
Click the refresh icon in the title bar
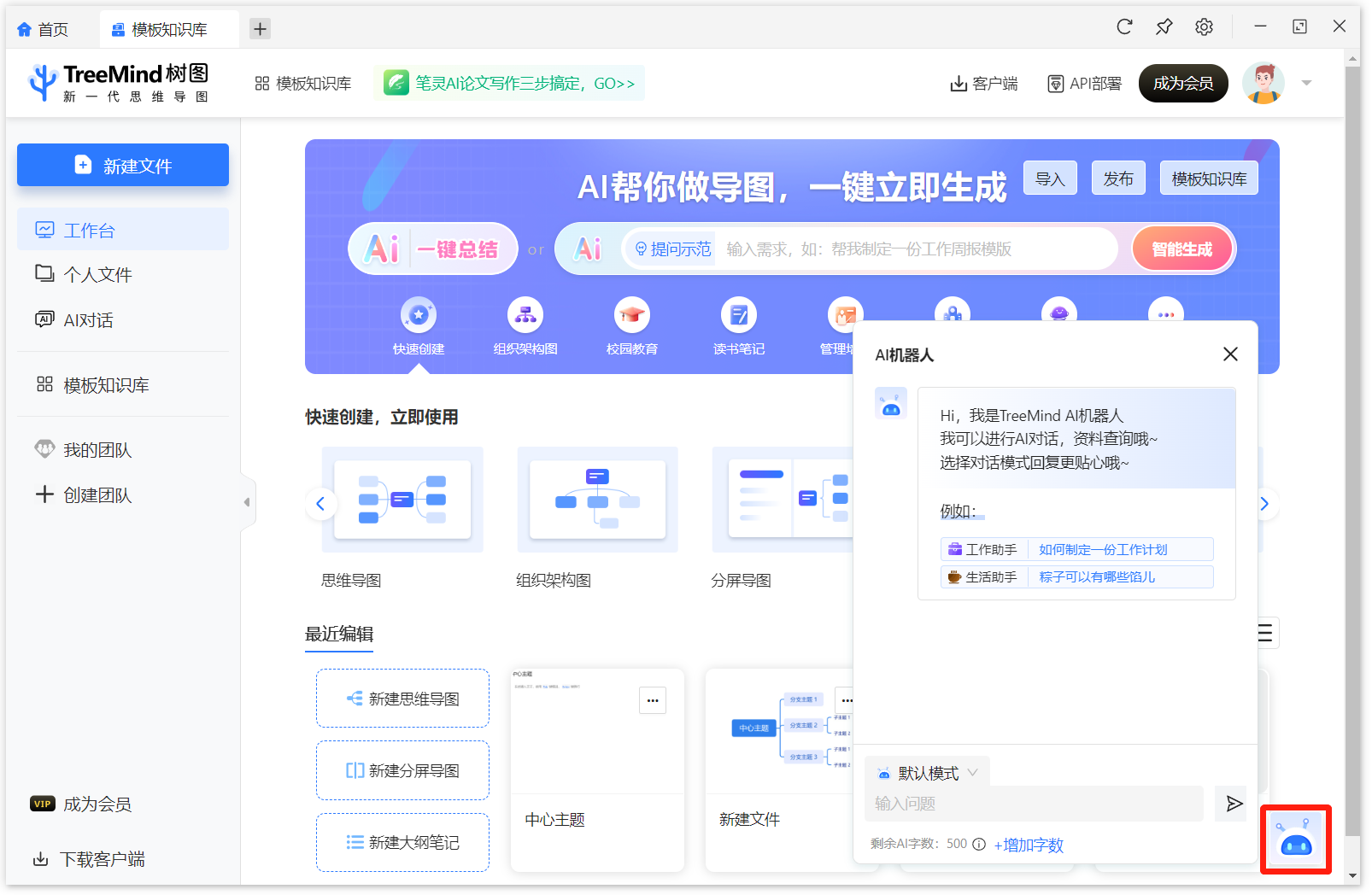click(1124, 26)
